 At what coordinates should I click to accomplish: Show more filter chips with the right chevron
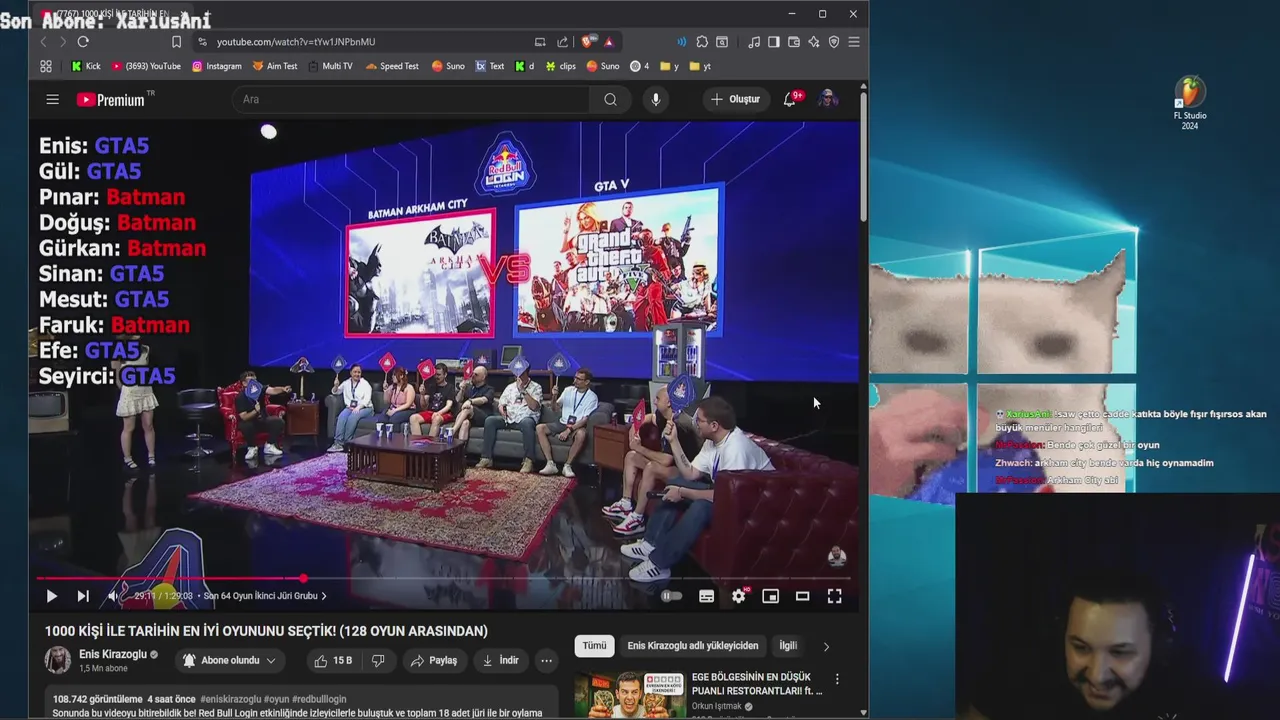pyautogui.click(x=826, y=647)
